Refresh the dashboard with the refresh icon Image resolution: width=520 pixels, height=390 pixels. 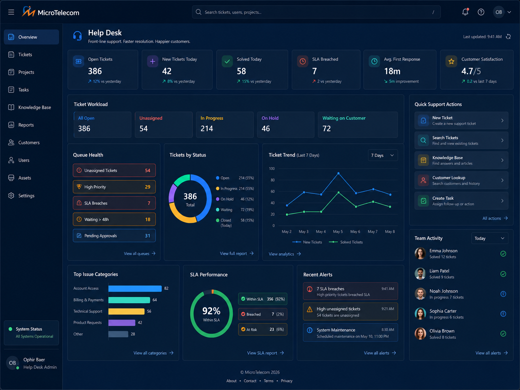(508, 37)
